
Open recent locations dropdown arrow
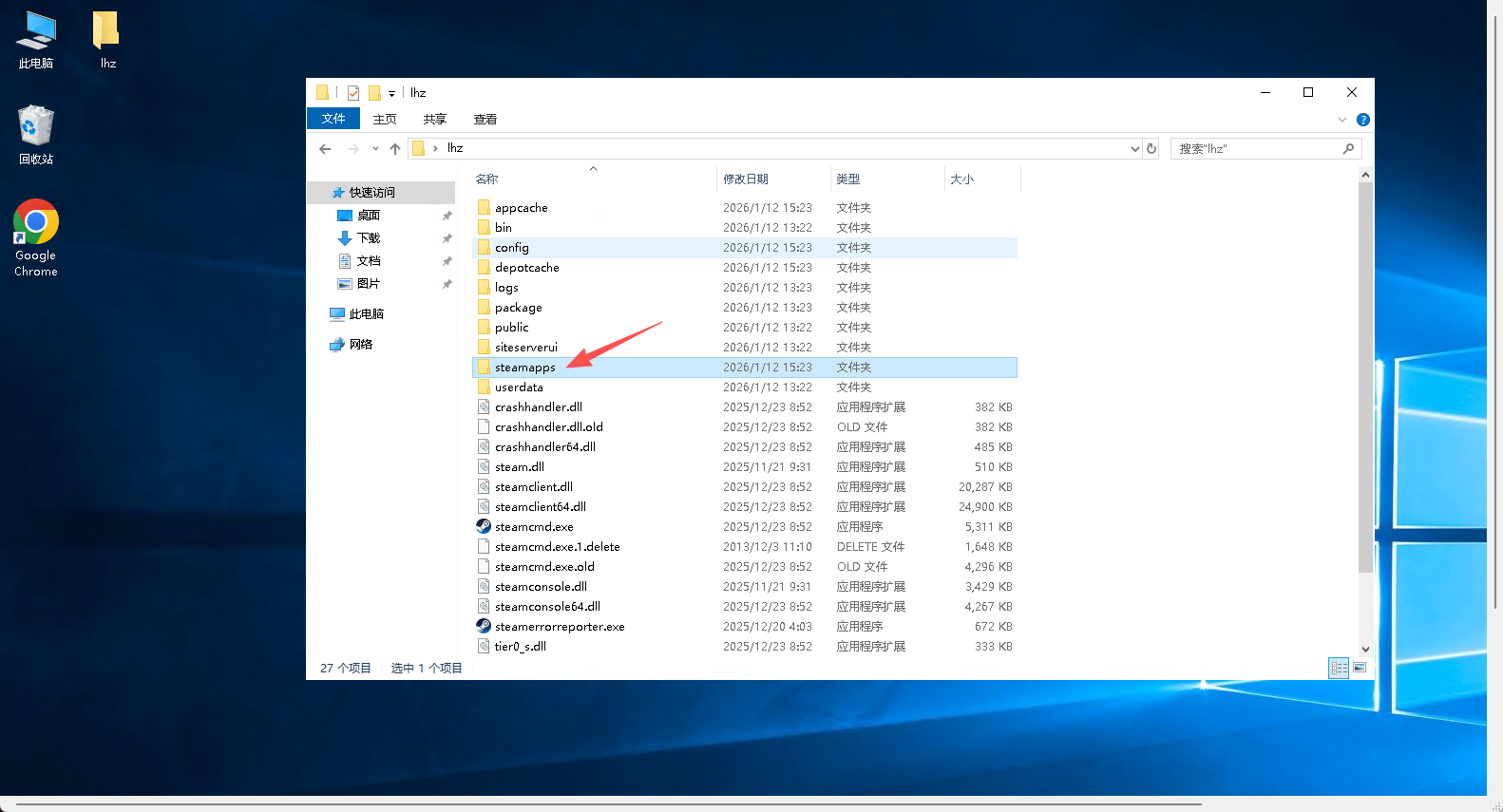375,149
